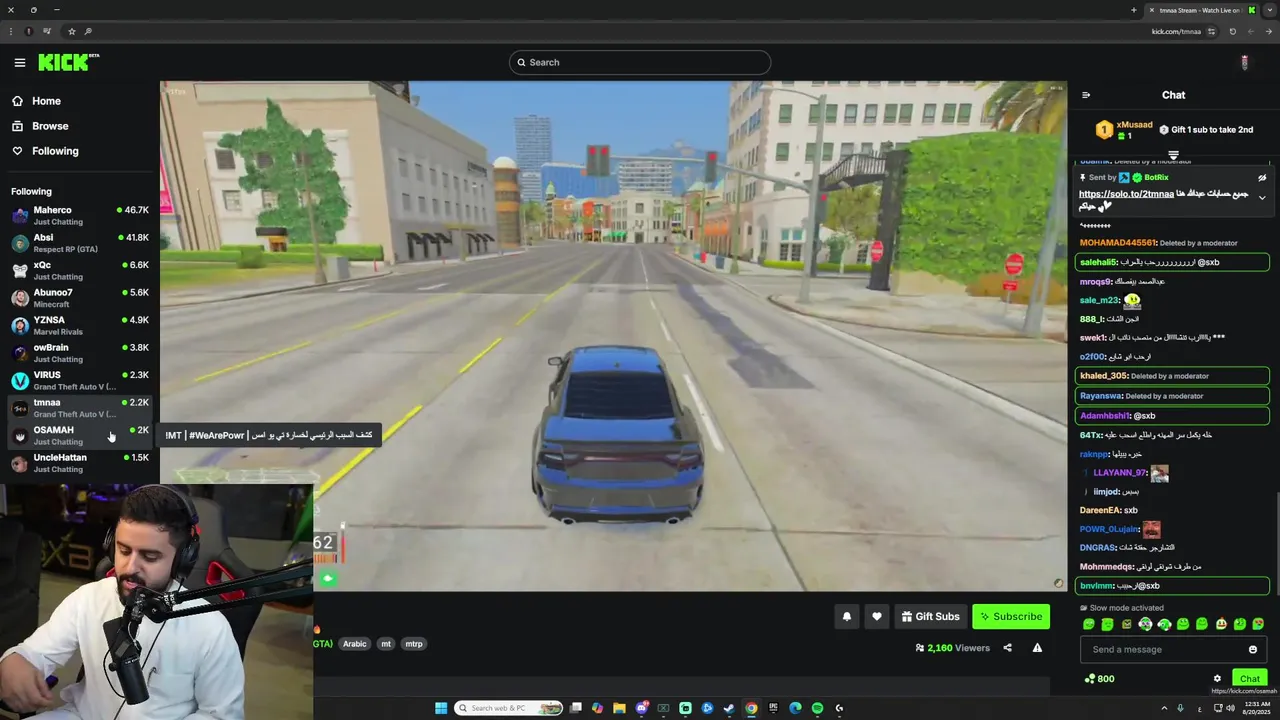Click the report warning triangle icon
The height and width of the screenshot is (720, 1280).
click(1037, 648)
